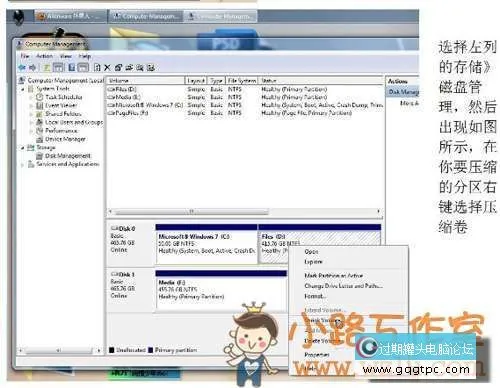Choose Mark Partition as Active
Screen dimensions: 500x388
(333, 276)
